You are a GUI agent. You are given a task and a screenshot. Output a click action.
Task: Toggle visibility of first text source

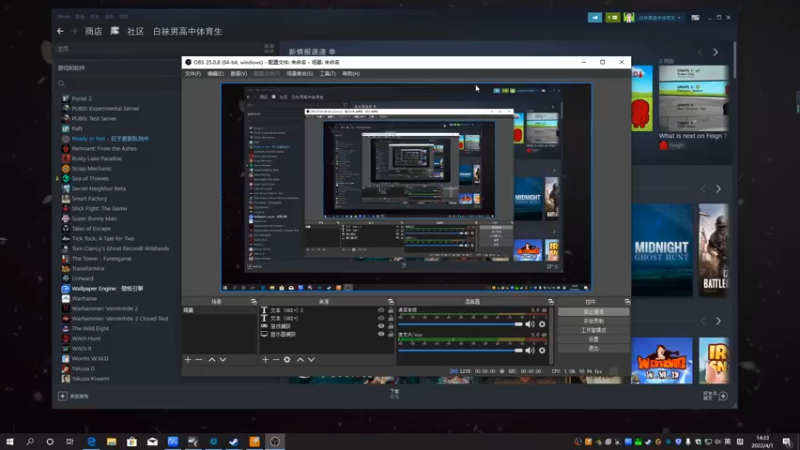click(381, 310)
